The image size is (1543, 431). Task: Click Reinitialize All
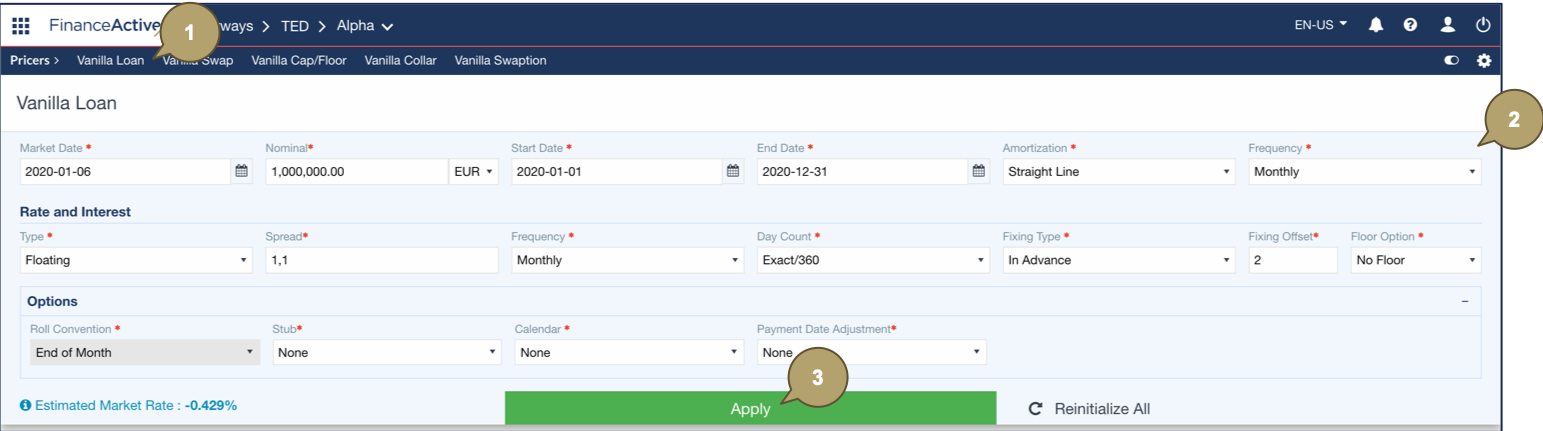click(1090, 409)
